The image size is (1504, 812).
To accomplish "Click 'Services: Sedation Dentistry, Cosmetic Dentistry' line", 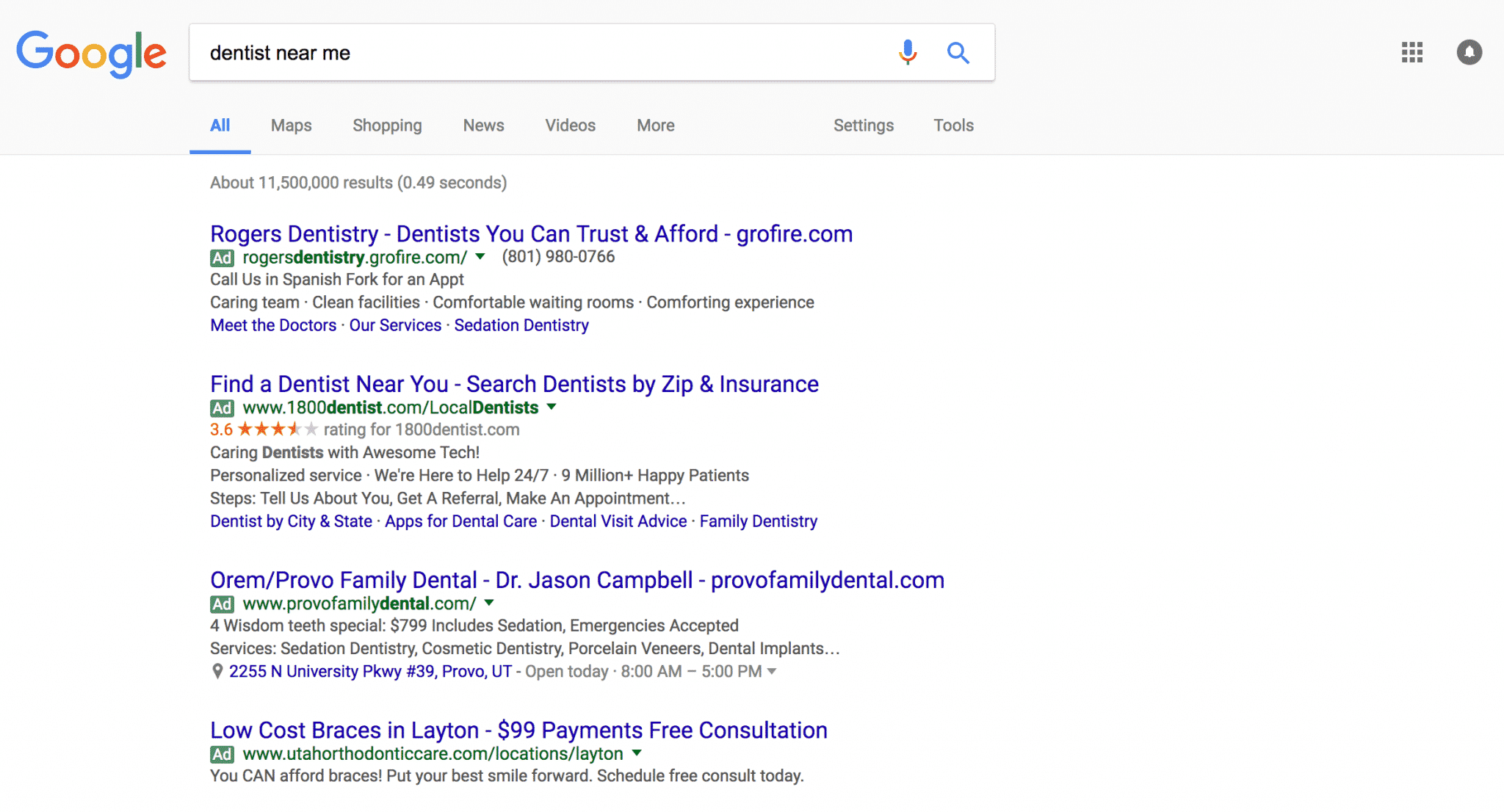I will click(x=525, y=649).
